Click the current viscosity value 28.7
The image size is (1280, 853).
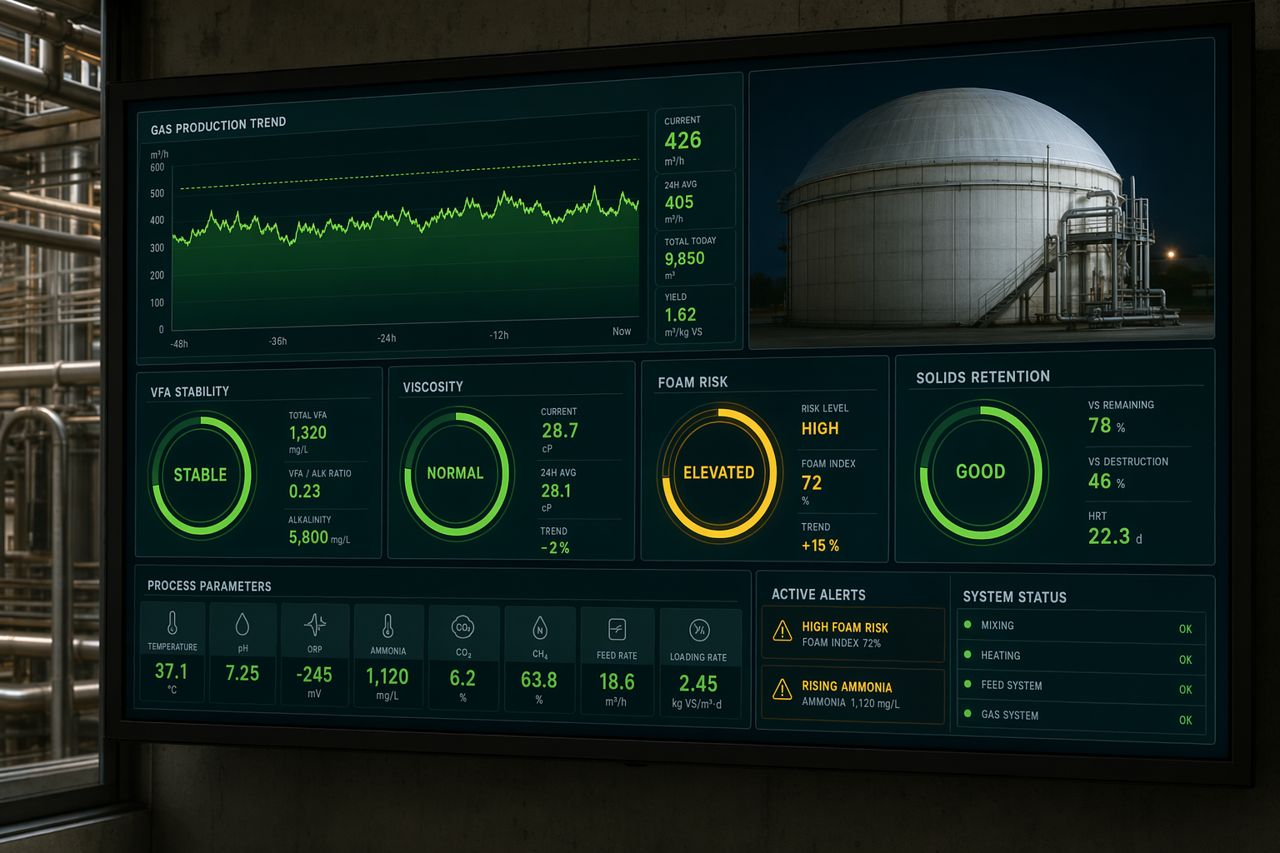pyautogui.click(x=560, y=431)
